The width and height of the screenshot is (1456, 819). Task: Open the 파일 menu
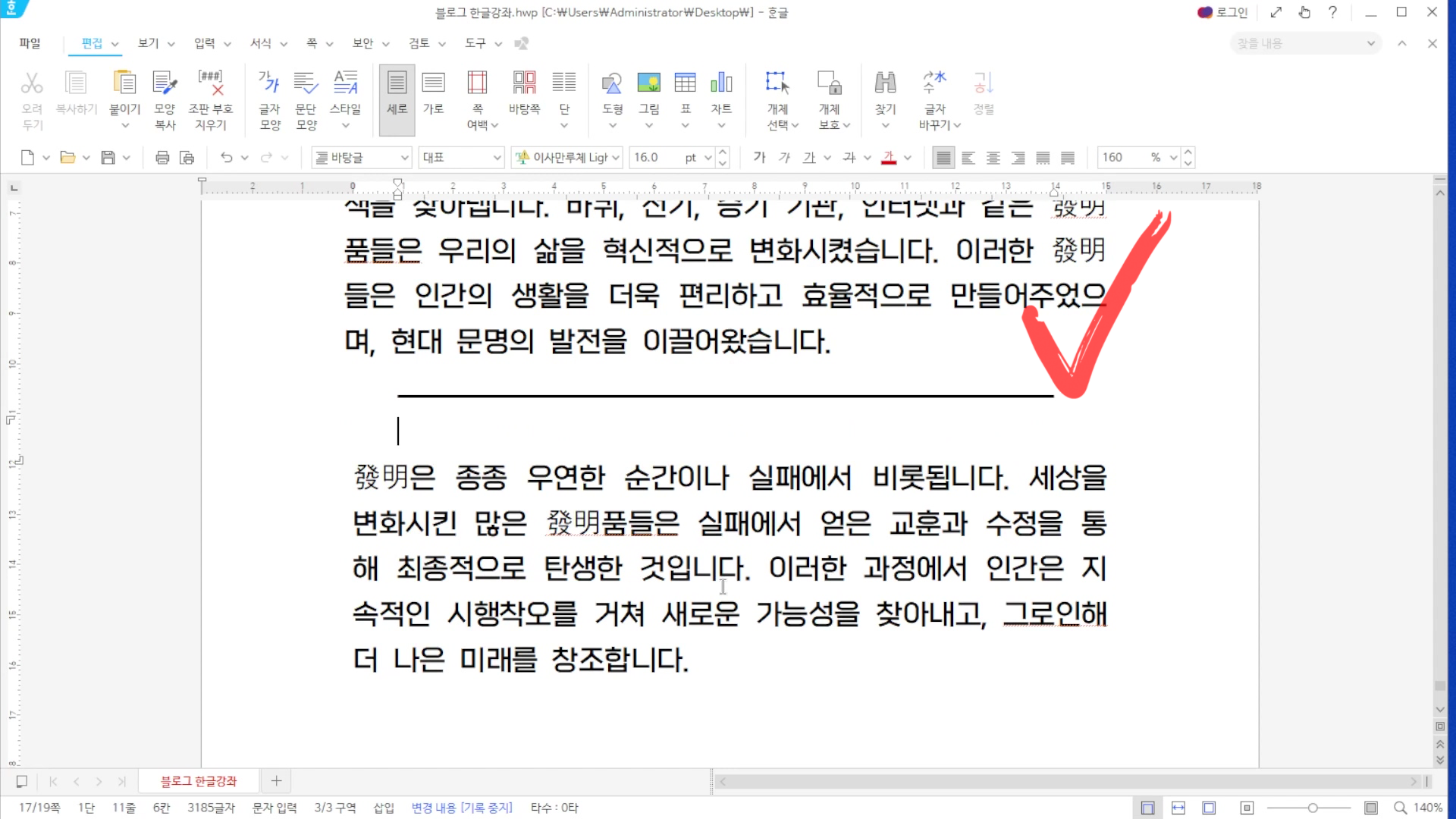(30, 43)
